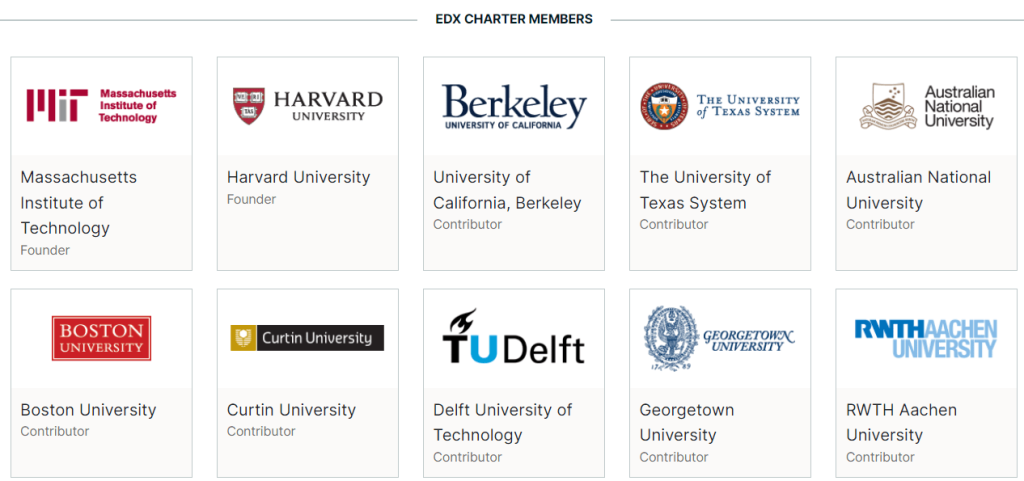Select Australian National University title text
Viewport: 1024px width, 481px height.
[x=918, y=190]
